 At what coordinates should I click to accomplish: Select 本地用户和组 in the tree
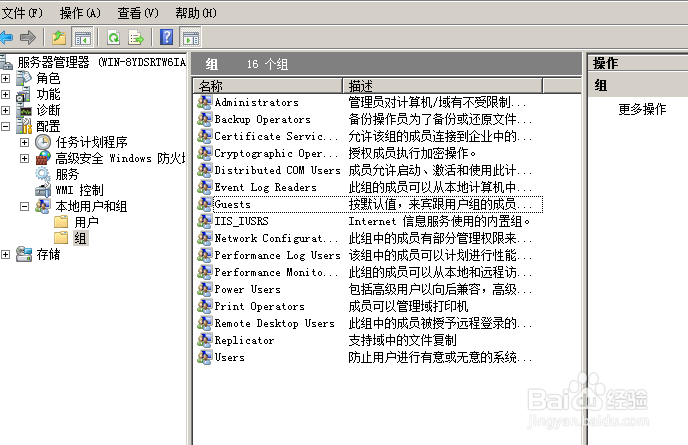tap(91, 206)
